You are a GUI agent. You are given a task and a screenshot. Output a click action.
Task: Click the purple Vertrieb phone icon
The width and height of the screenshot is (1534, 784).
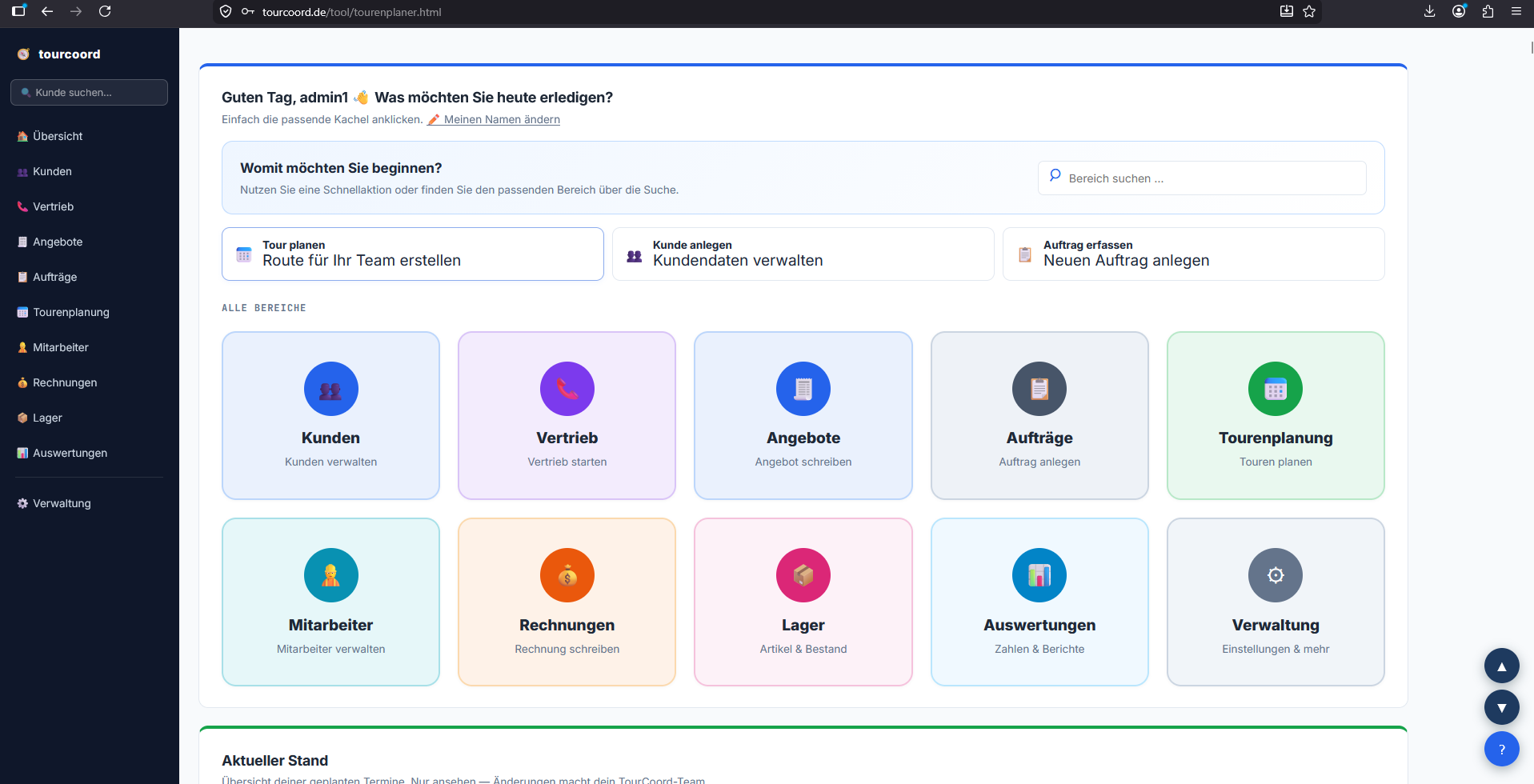click(x=567, y=389)
